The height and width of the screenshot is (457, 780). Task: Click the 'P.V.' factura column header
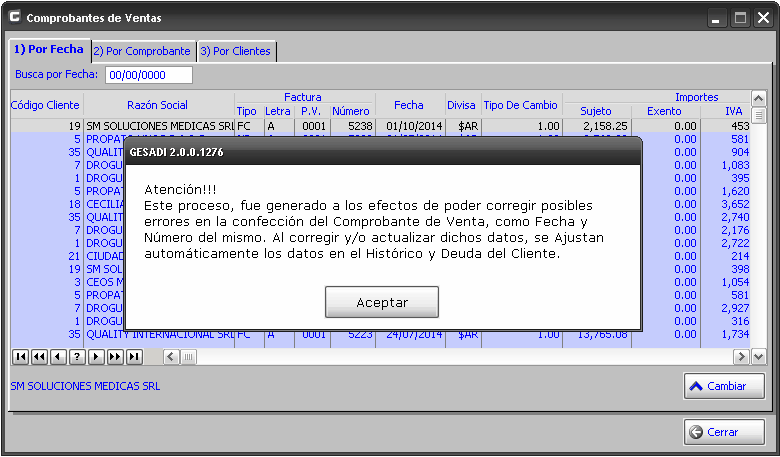311,111
